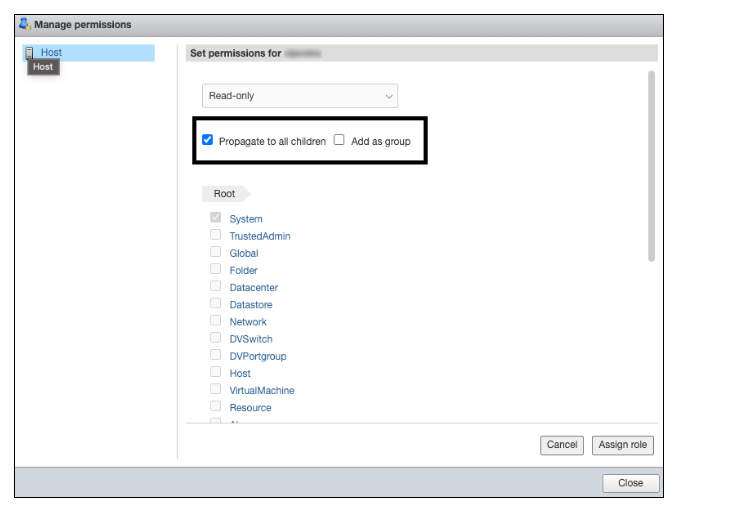Viewport: 756px width, 525px height.
Task: Toggle the System privilege checkbox
Action: tap(215, 218)
